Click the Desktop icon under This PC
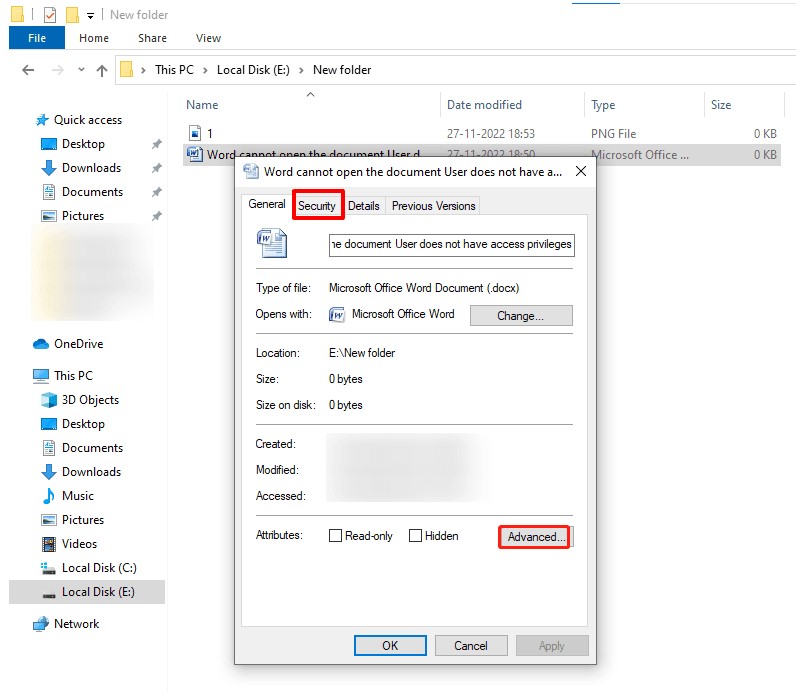 click(49, 424)
